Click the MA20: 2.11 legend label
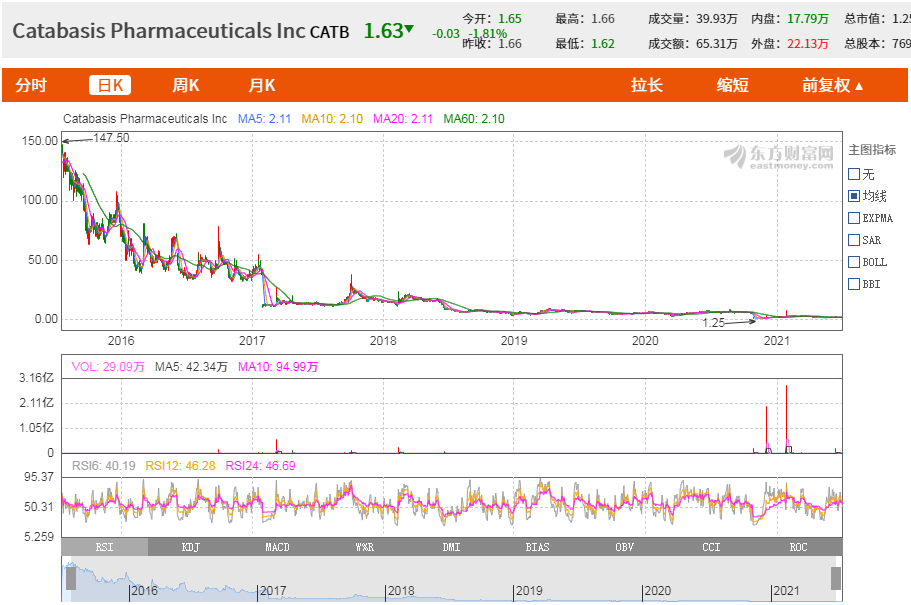Image resolution: width=911 pixels, height=605 pixels. tap(403, 119)
